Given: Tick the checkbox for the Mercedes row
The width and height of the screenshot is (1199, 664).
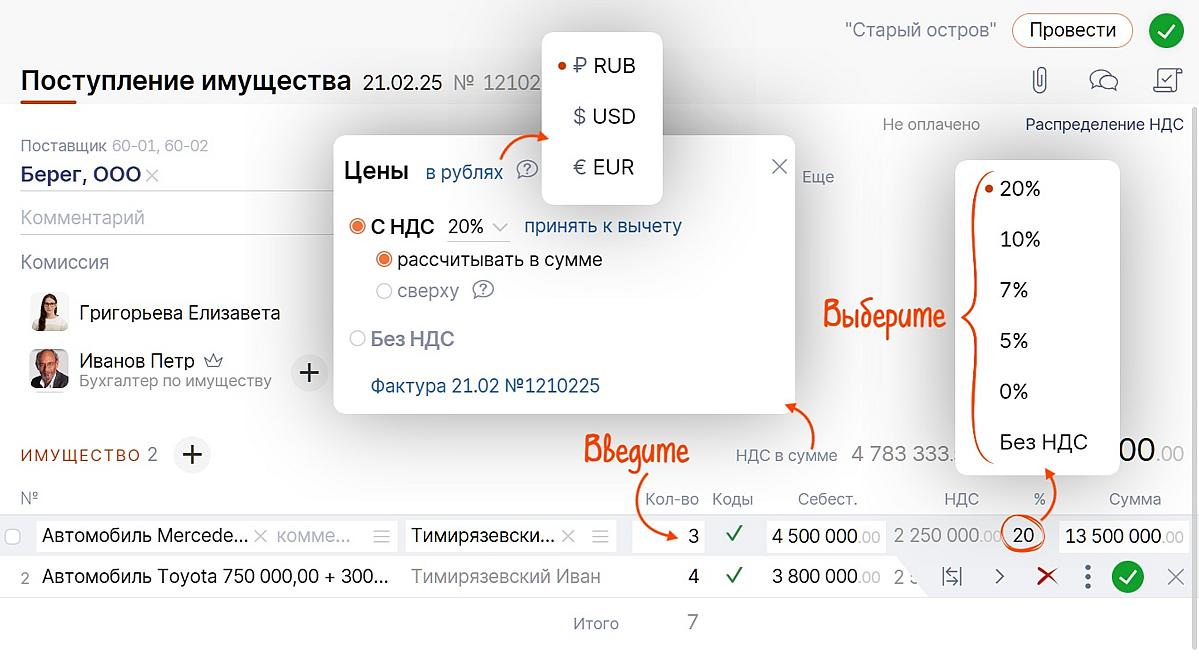Looking at the screenshot, I should tap(13, 537).
